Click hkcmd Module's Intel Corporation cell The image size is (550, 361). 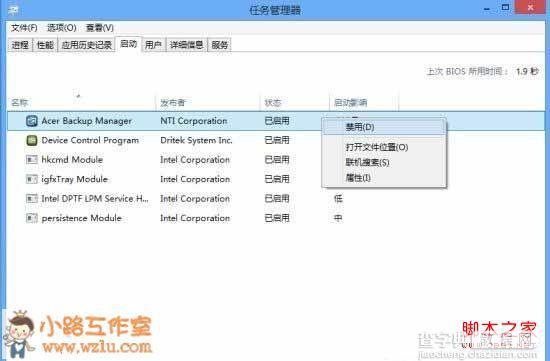pos(195,160)
